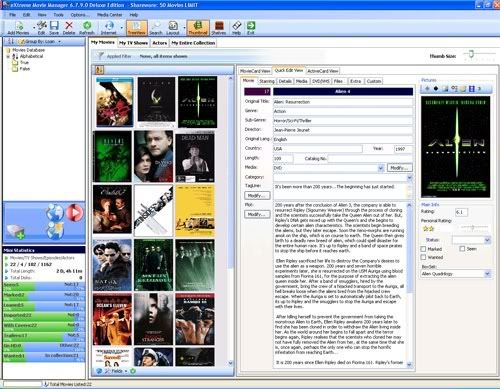Click the blue film strip Pictures icon
The width and height of the screenshot is (500, 389).
(471, 89)
